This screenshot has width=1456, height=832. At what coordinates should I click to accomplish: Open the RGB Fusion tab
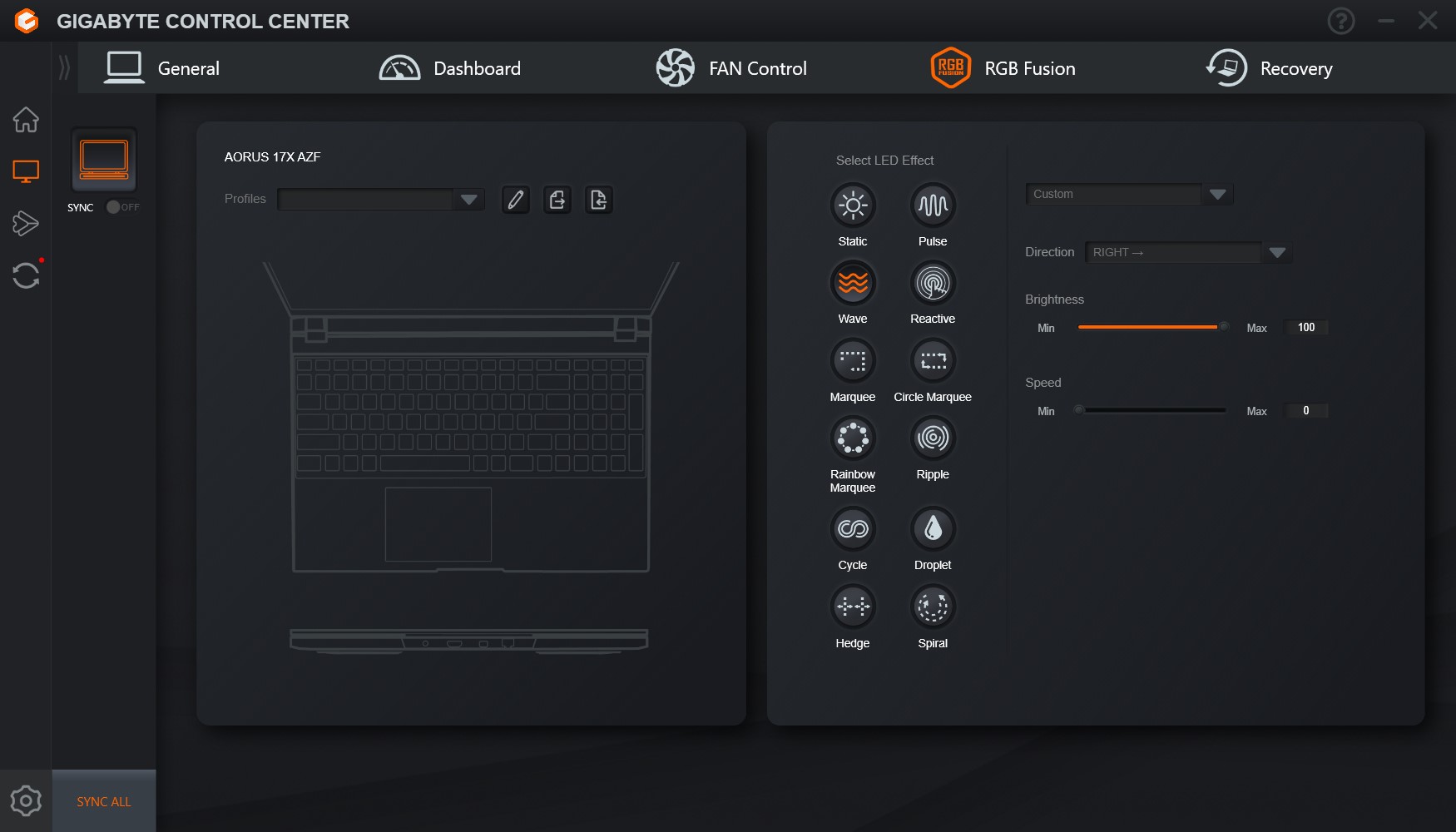pos(1003,68)
